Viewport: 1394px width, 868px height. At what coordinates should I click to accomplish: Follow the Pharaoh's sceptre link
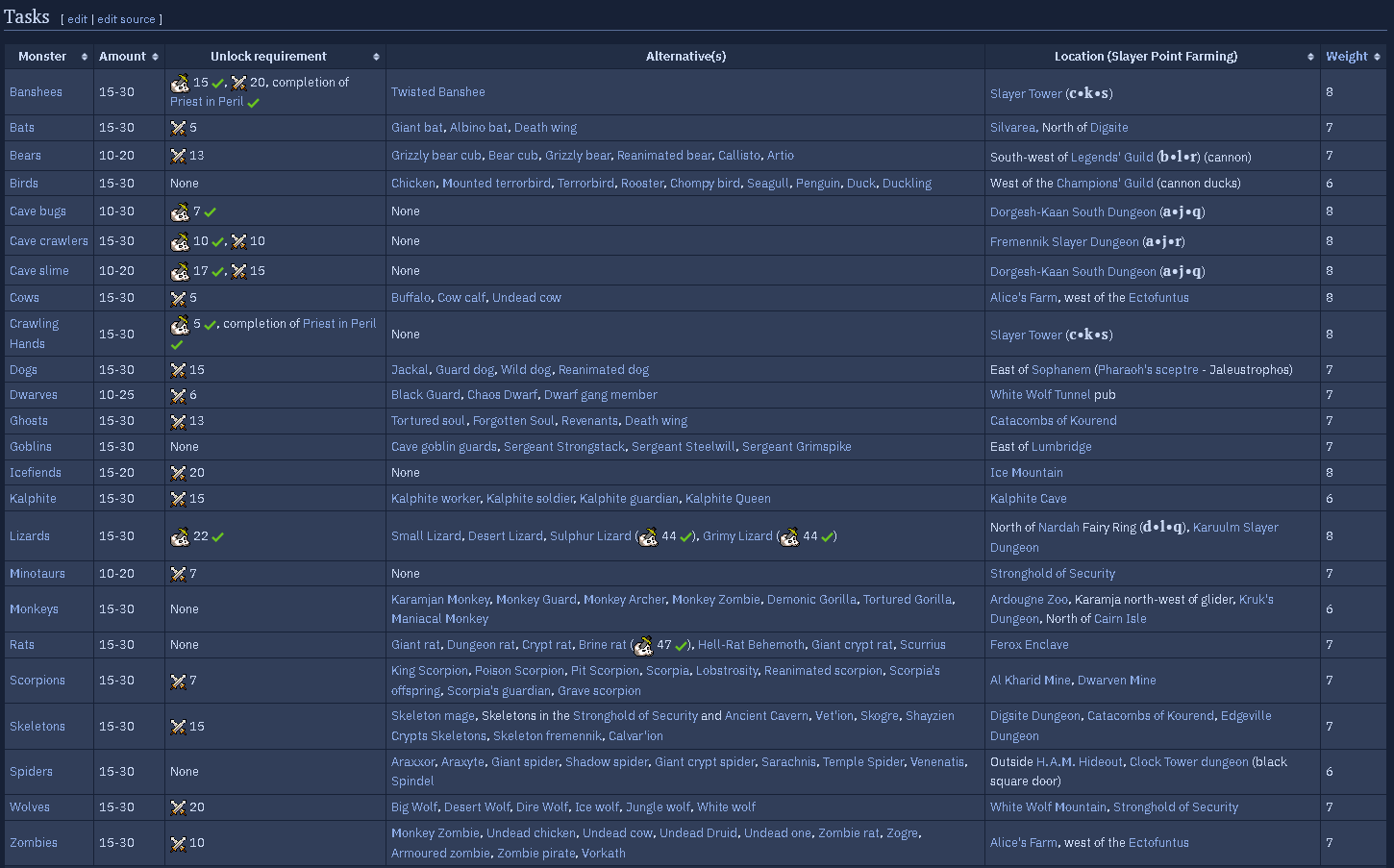coord(1149,370)
